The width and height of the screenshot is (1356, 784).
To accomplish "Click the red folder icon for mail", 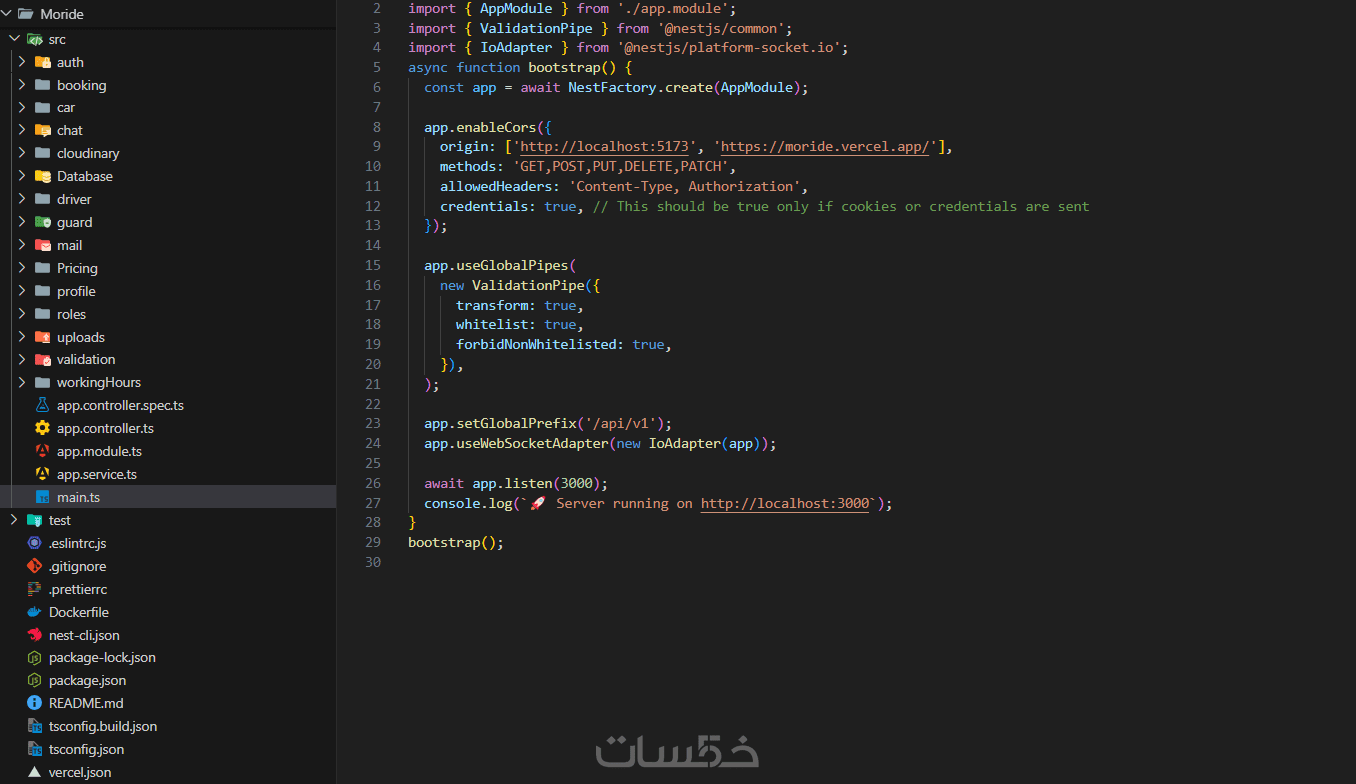I will tap(42, 245).
